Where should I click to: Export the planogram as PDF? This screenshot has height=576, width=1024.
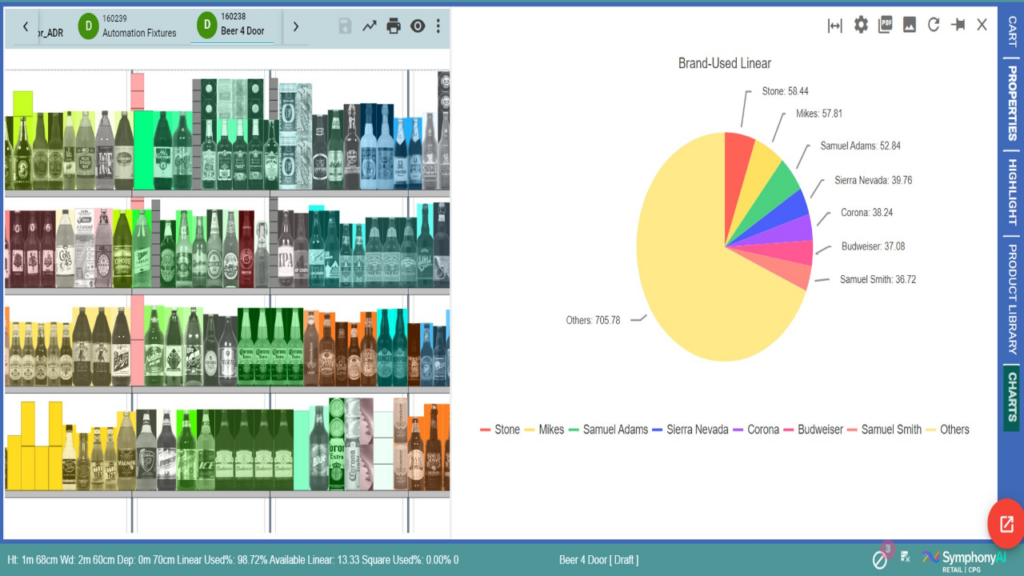[884, 25]
